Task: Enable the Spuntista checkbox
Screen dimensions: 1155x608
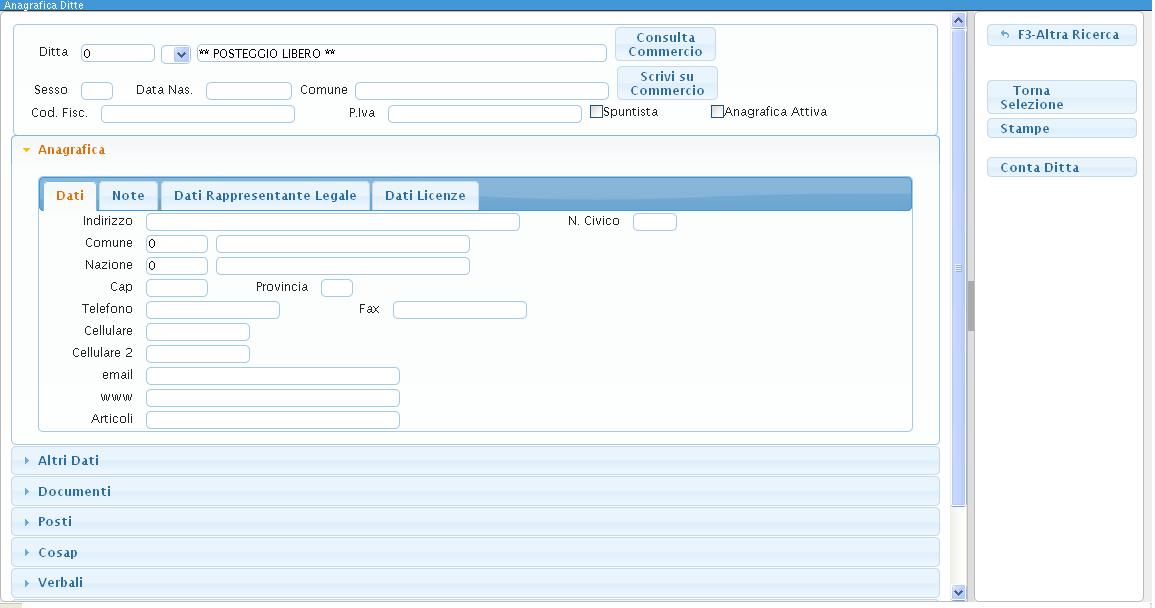Action: [x=597, y=112]
